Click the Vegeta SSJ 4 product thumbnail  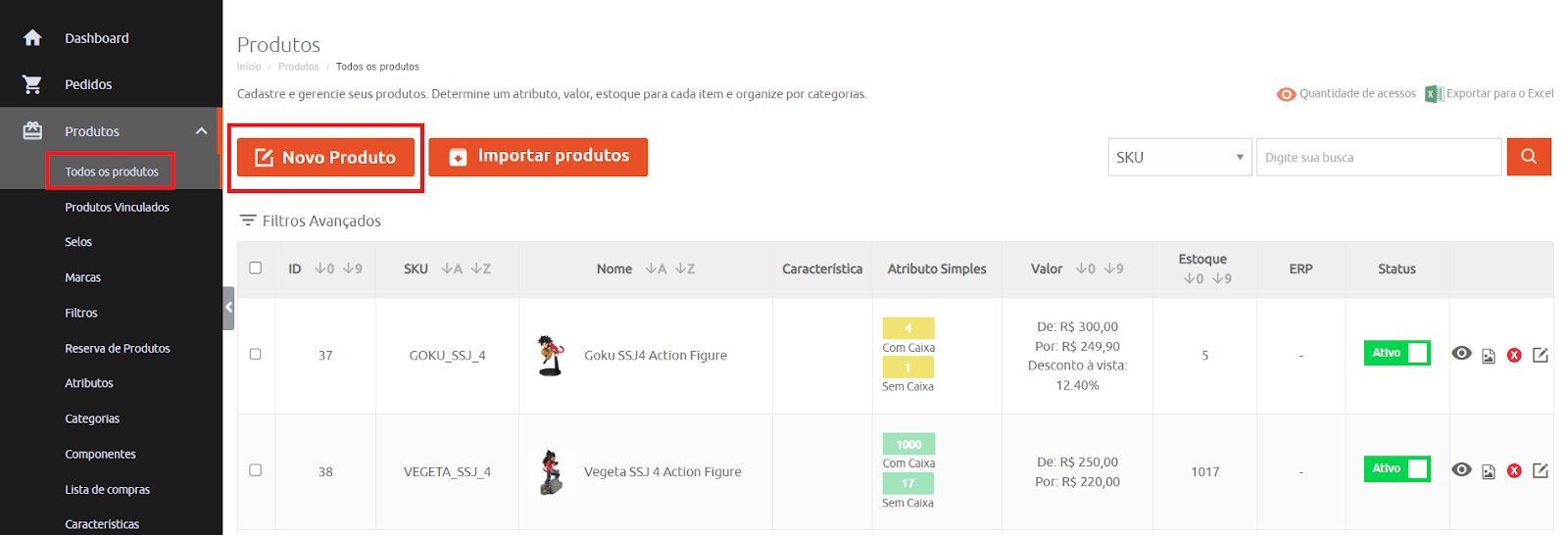pyautogui.click(x=551, y=471)
